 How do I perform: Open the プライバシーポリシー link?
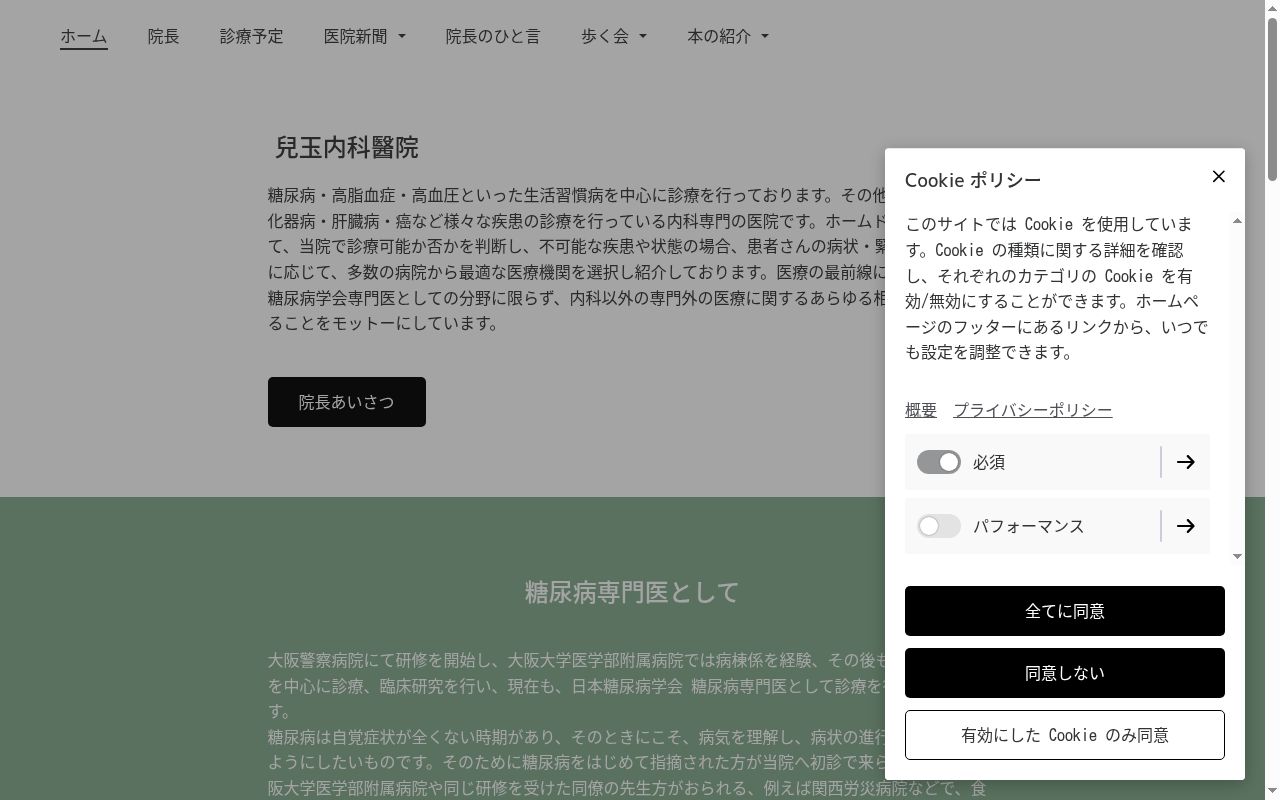click(x=1032, y=410)
